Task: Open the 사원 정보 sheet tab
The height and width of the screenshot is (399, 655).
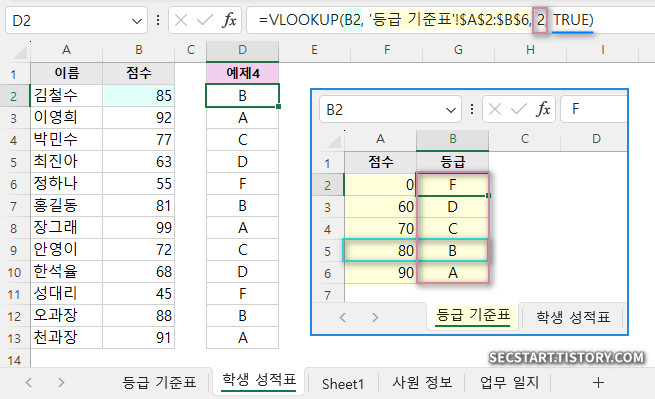Action: click(422, 382)
